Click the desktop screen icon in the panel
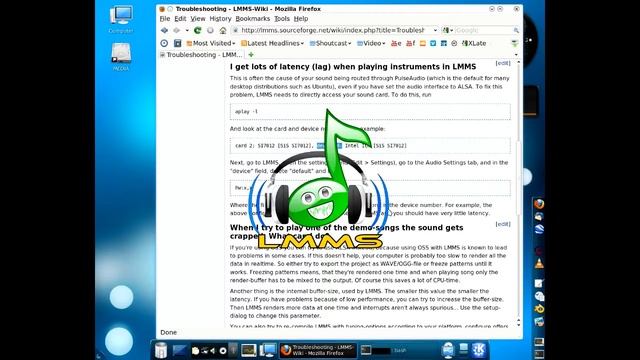Viewport: 640px width, 360px height. pos(268,350)
